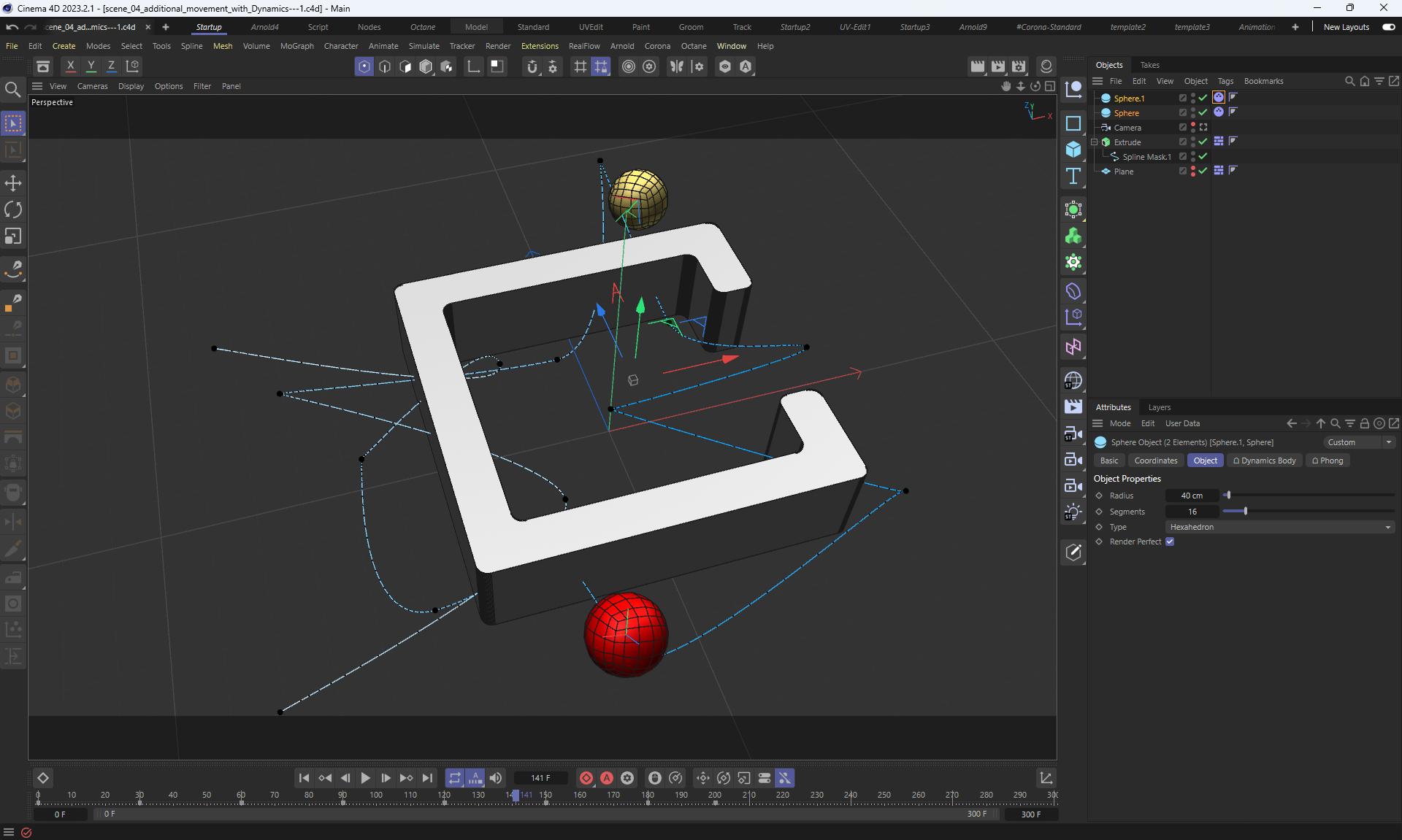Image resolution: width=1402 pixels, height=840 pixels.
Task: Click the X axis lock icon
Action: coord(70,66)
